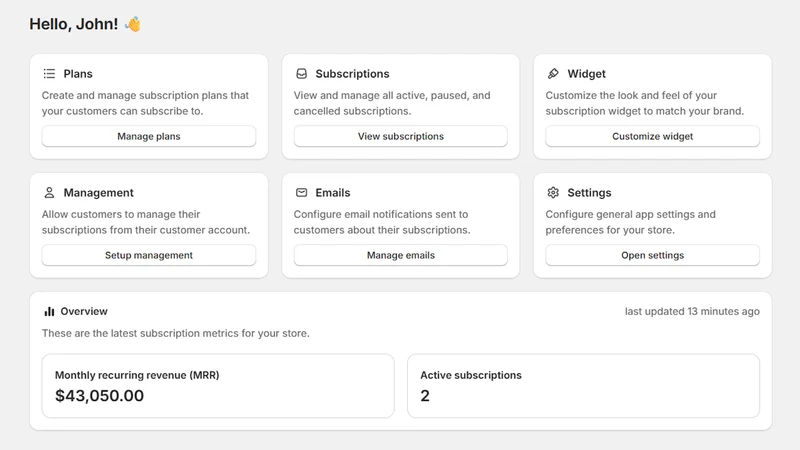800x450 pixels.
Task: Click the Overview bar chart icon
Action: tap(49, 311)
